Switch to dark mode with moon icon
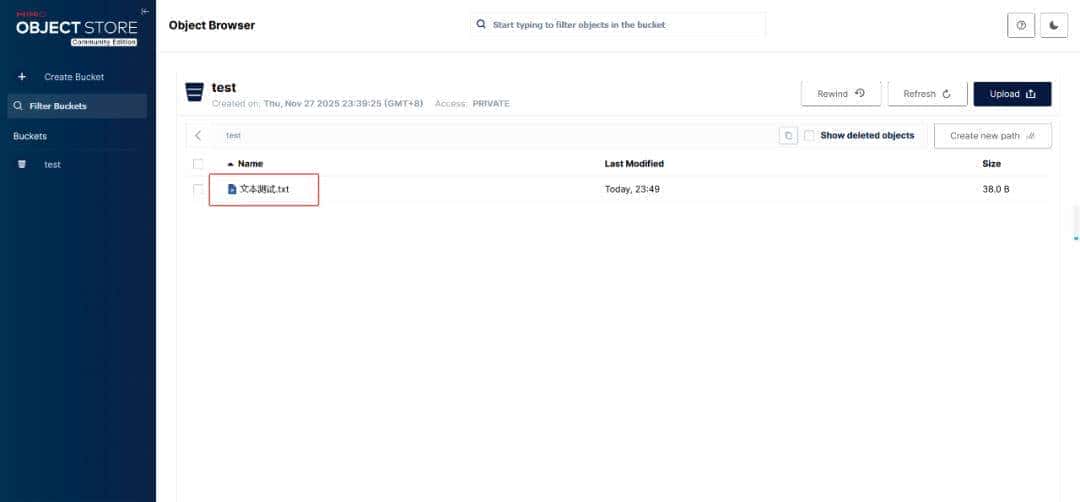 coord(1054,25)
